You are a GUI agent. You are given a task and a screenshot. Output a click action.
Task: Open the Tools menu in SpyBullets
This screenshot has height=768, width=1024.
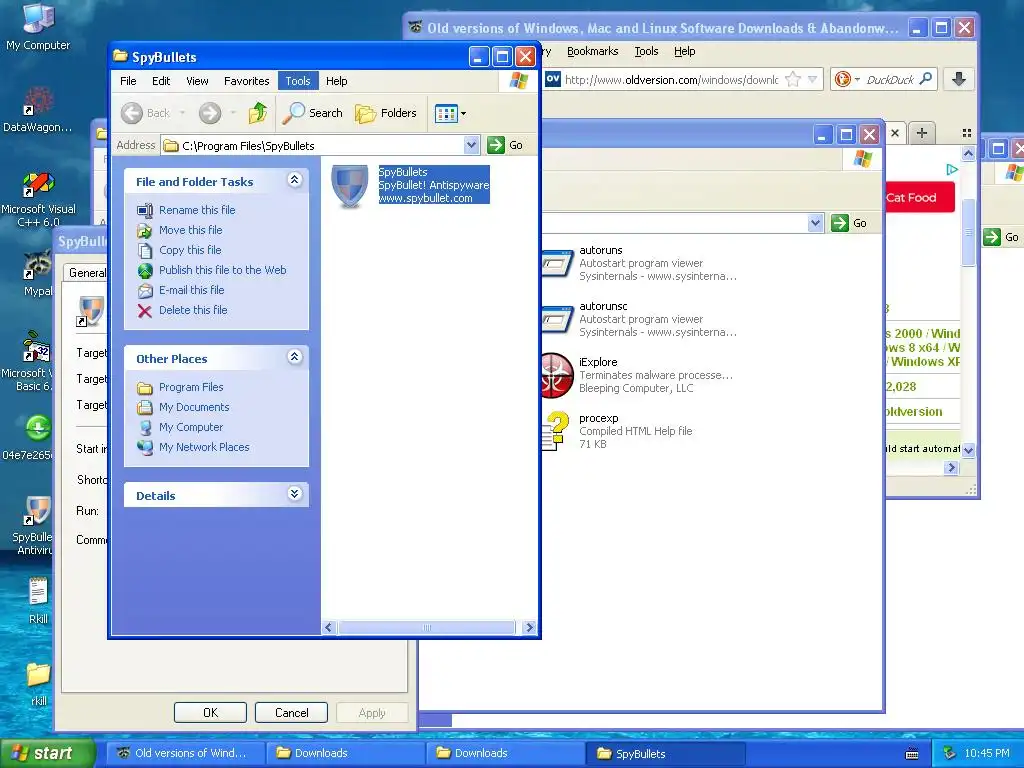(298, 81)
